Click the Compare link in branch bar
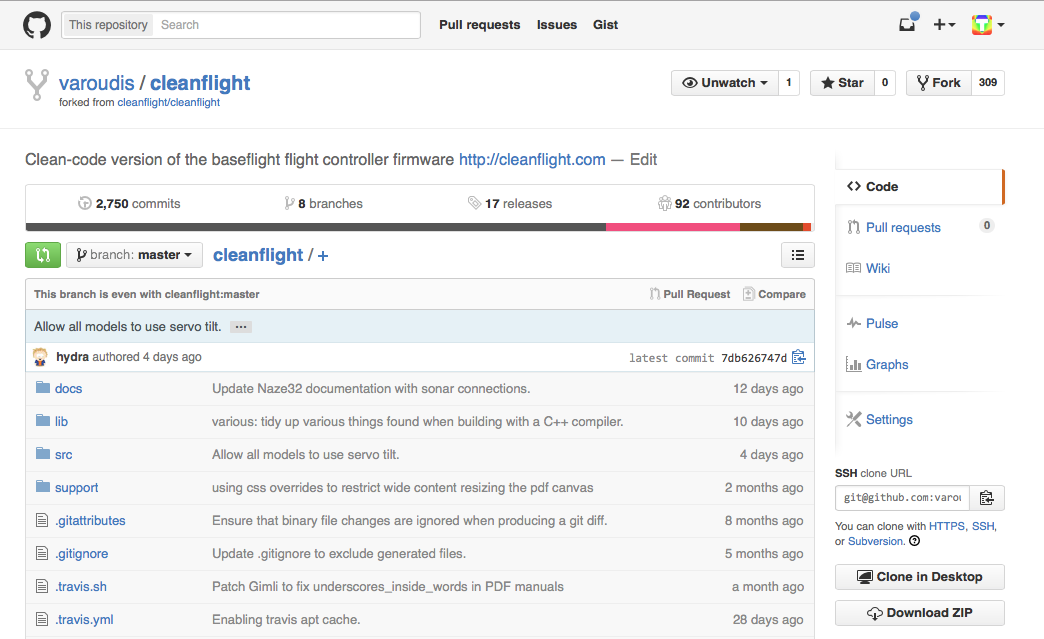 tap(774, 294)
